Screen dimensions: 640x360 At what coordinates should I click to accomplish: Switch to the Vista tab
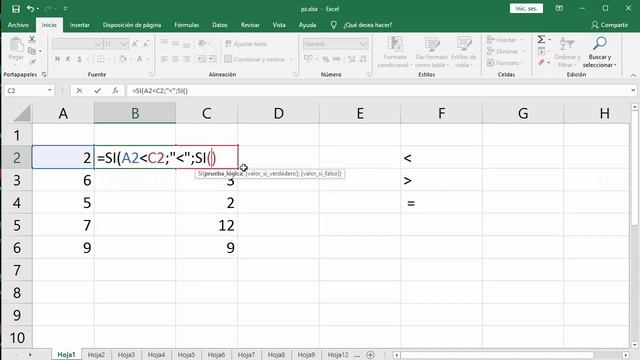(279, 25)
